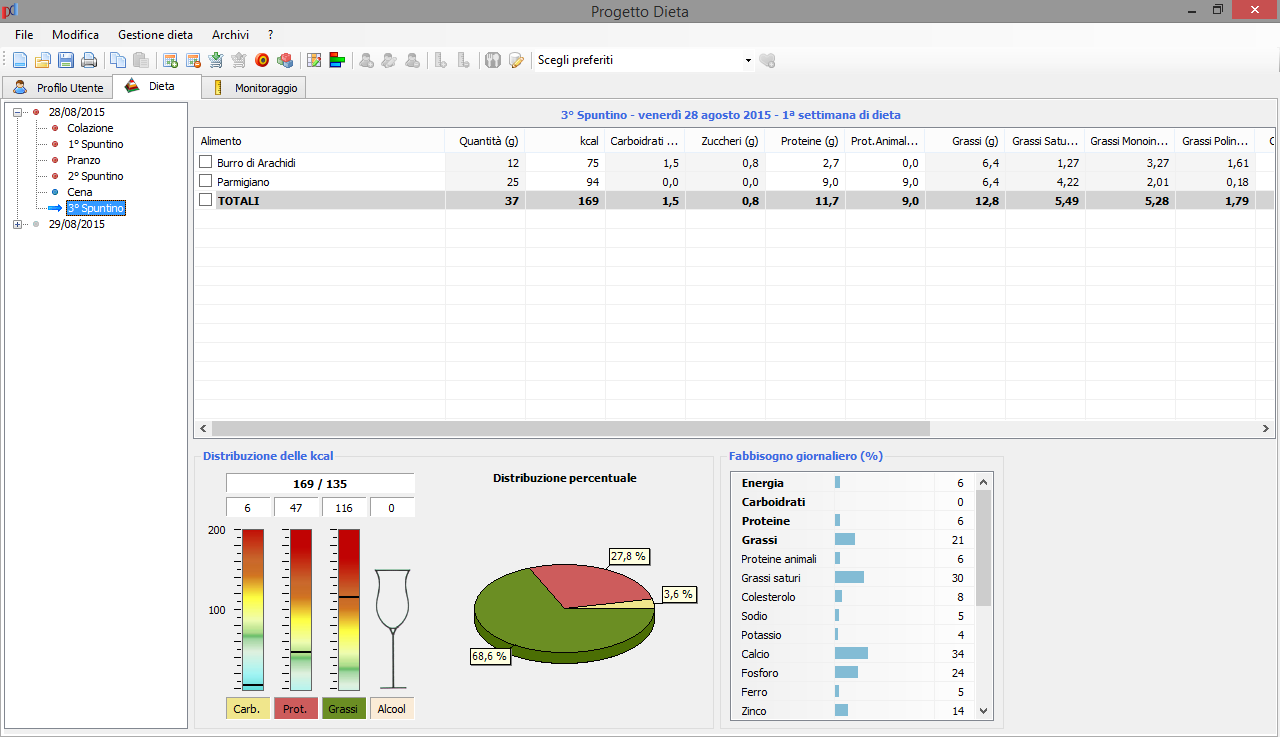Select Pranzo in the meal tree

click(83, 160)
